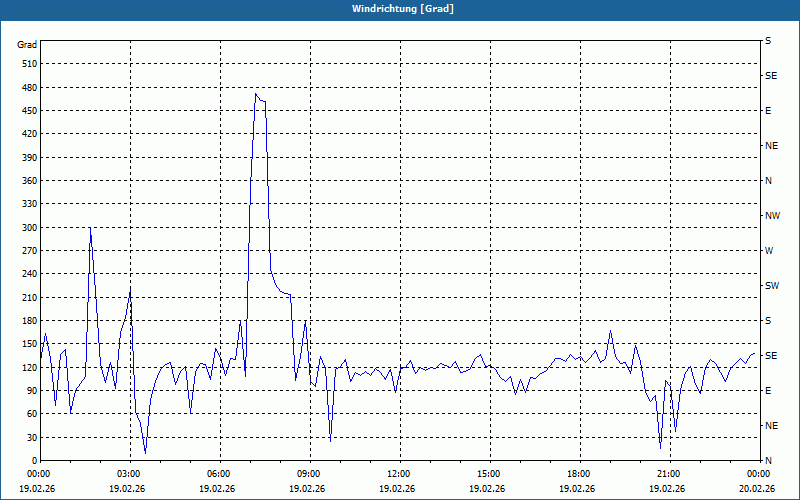Click the W compass label on the right axis
This screenshot has width=800, height=500.
(x=769, y=251)
